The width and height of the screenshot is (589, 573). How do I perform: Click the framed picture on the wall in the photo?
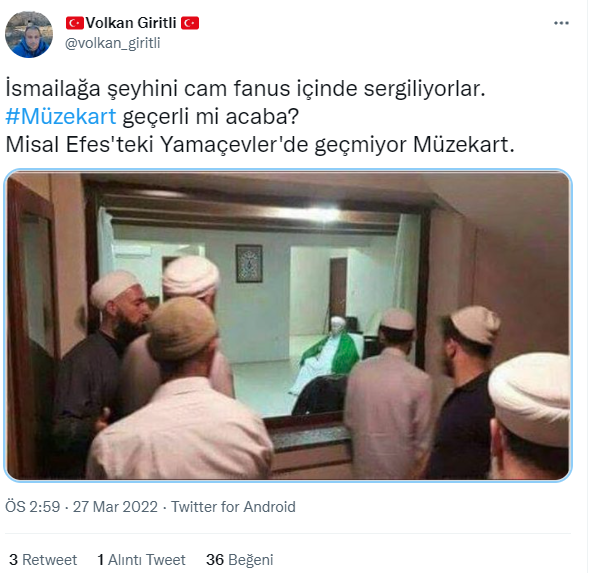[249, 263]
